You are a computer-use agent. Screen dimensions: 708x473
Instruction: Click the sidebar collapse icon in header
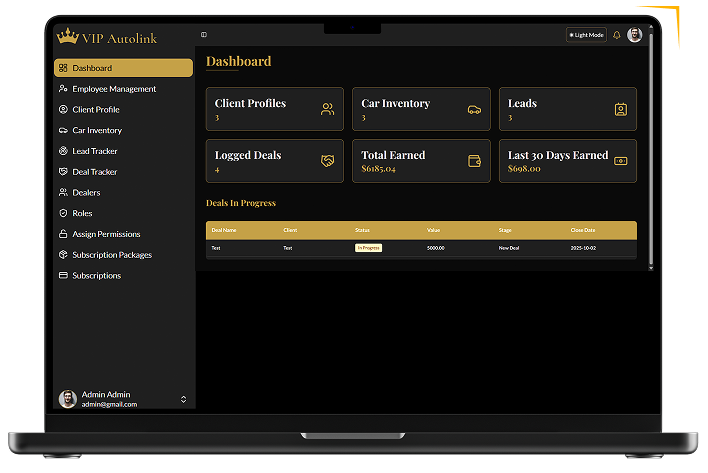204,35
